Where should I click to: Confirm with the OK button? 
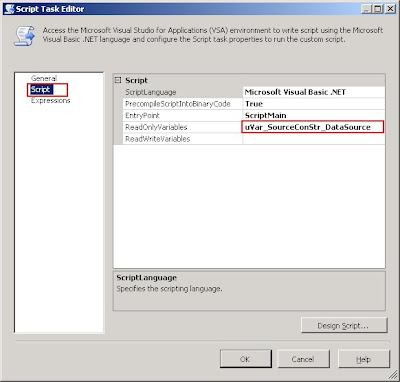pyautogui.click(x=245, y=359)
